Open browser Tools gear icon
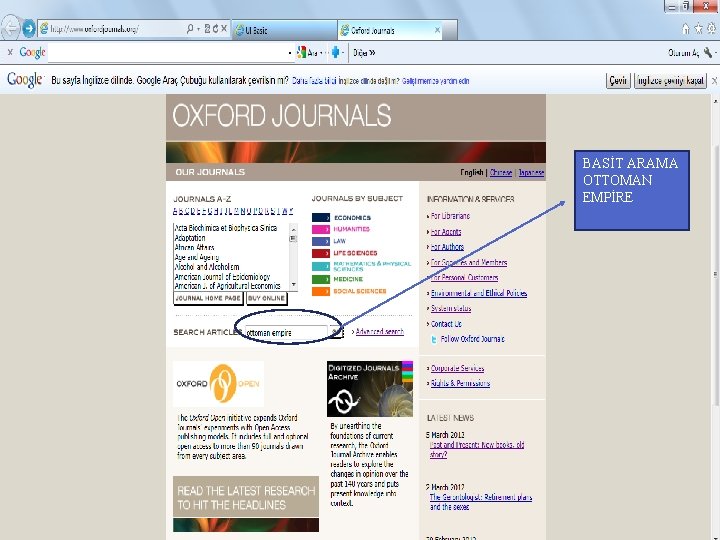This screenshot has width=720, height=540. click(x=711, y=29)
